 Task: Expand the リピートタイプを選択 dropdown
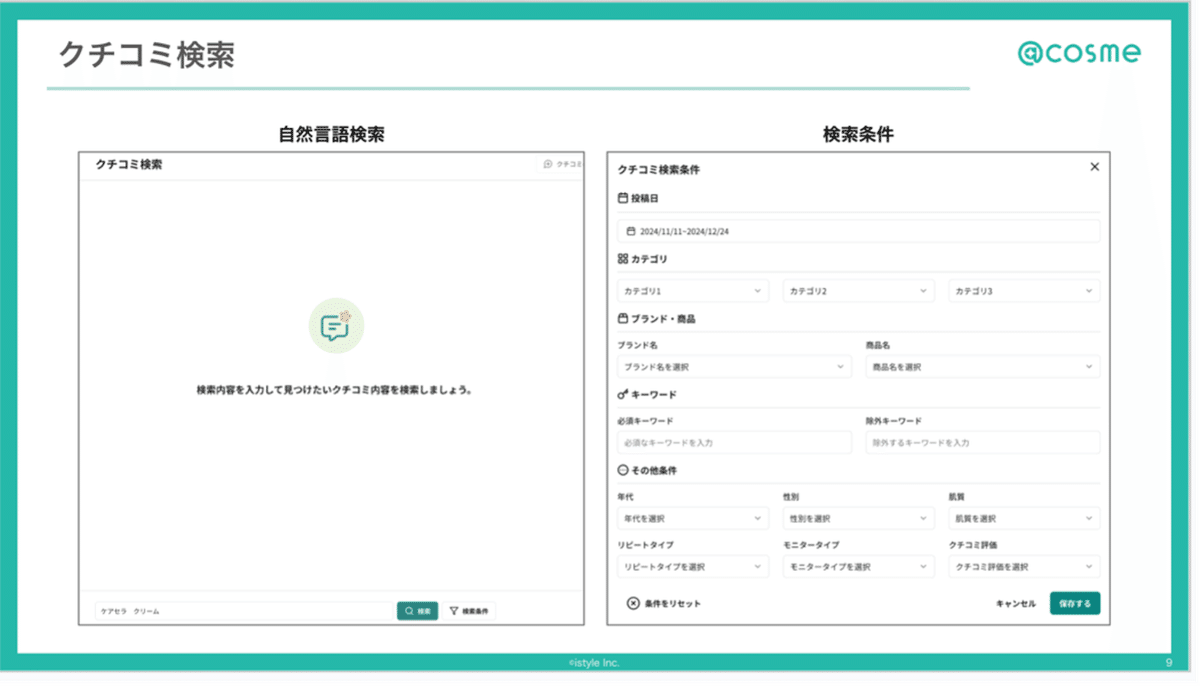click(x=693, y=567)
